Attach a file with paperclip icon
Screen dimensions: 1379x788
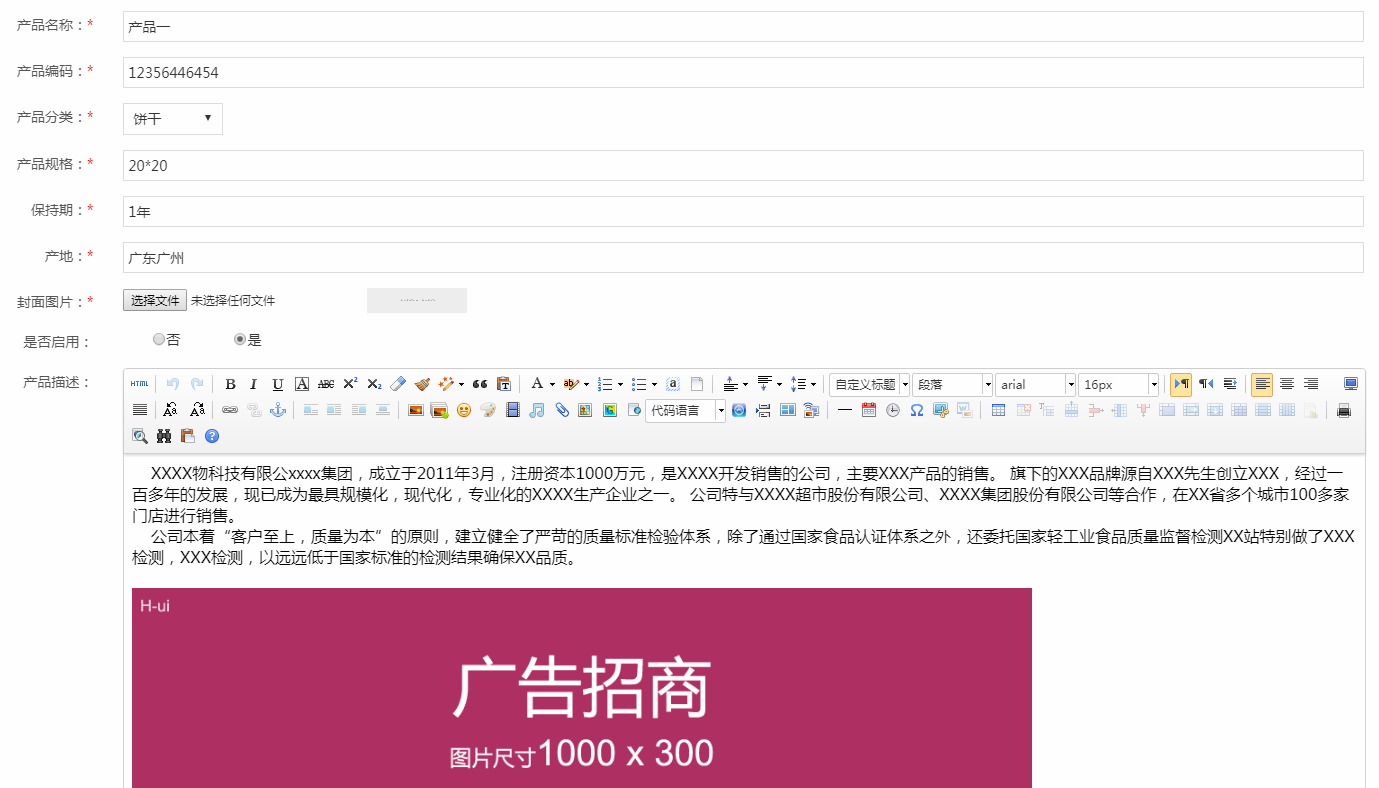[562, 410]
